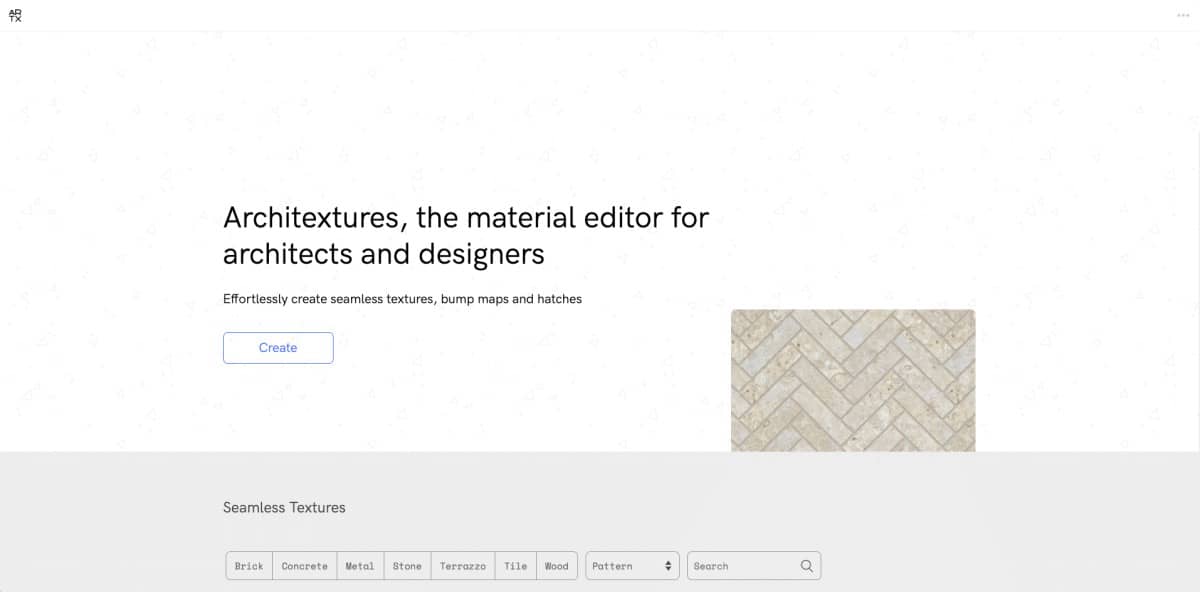Viewport: 1200px width, 592px height.
Task: Open the herringbone stone texture preview
Action: click(852, 380)
